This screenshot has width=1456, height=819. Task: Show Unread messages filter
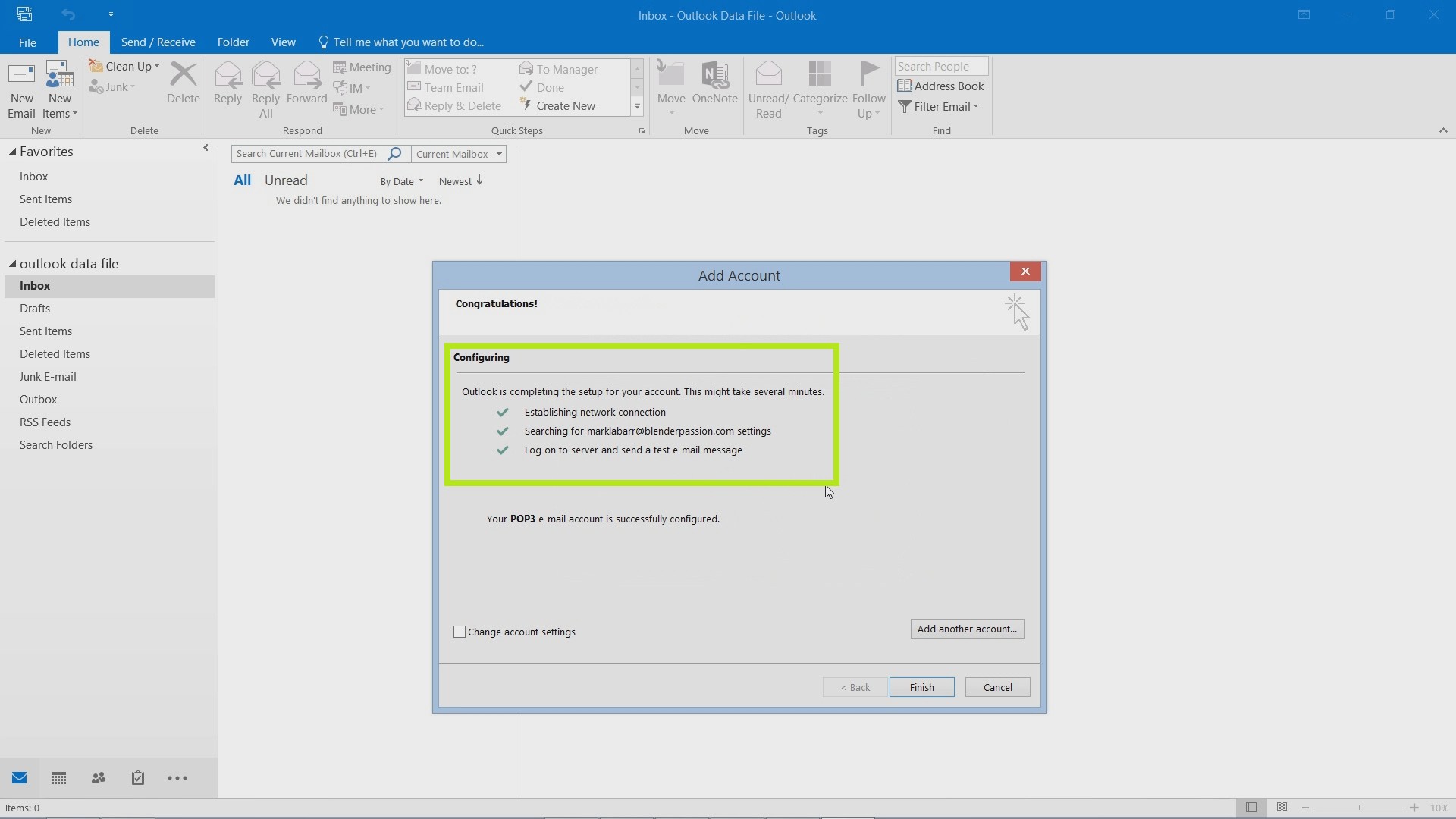coord(286,180)
